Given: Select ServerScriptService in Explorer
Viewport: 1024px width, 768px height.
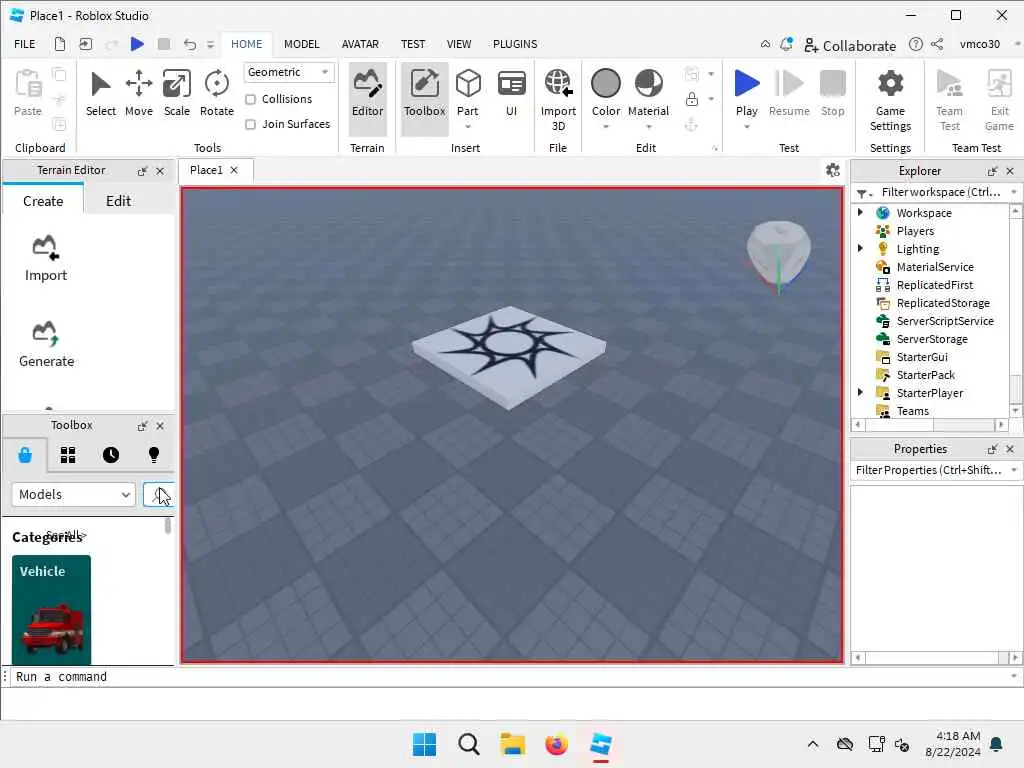Looking at the screenshot, I should coord(944,321).
